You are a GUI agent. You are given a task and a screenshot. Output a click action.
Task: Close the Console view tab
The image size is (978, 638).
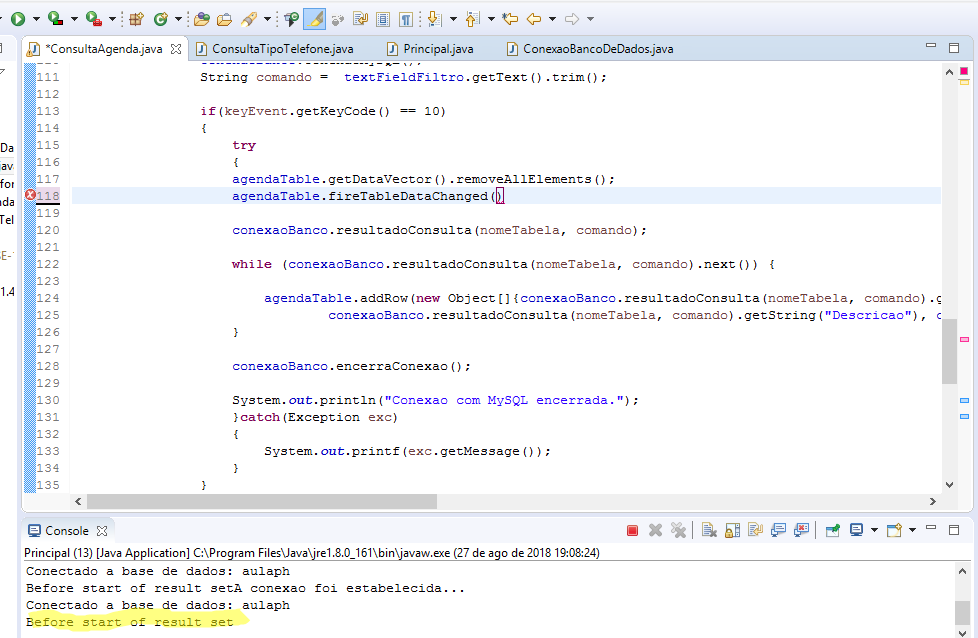[101, 530]
